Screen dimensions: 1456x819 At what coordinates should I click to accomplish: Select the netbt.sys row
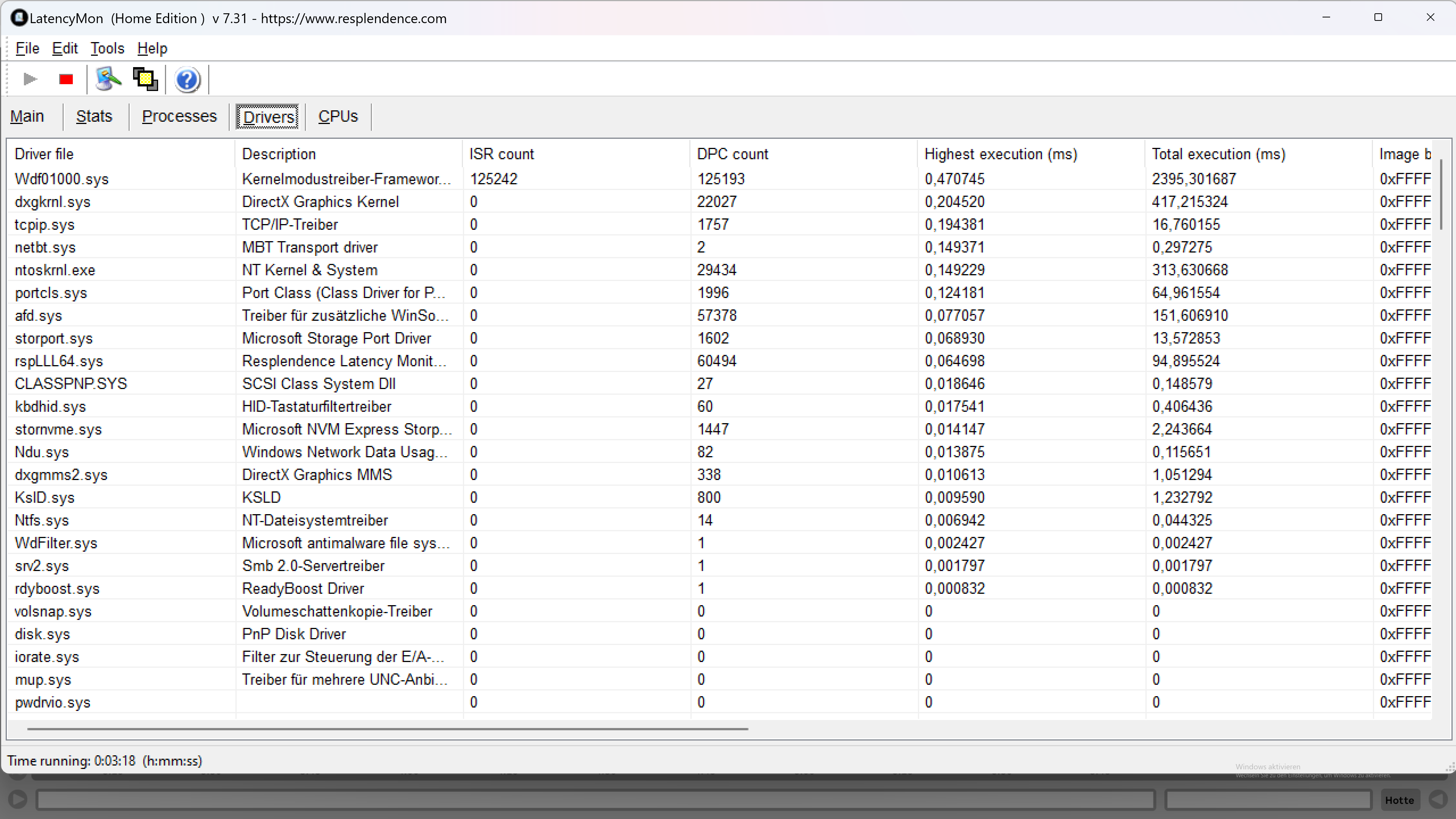720,247
